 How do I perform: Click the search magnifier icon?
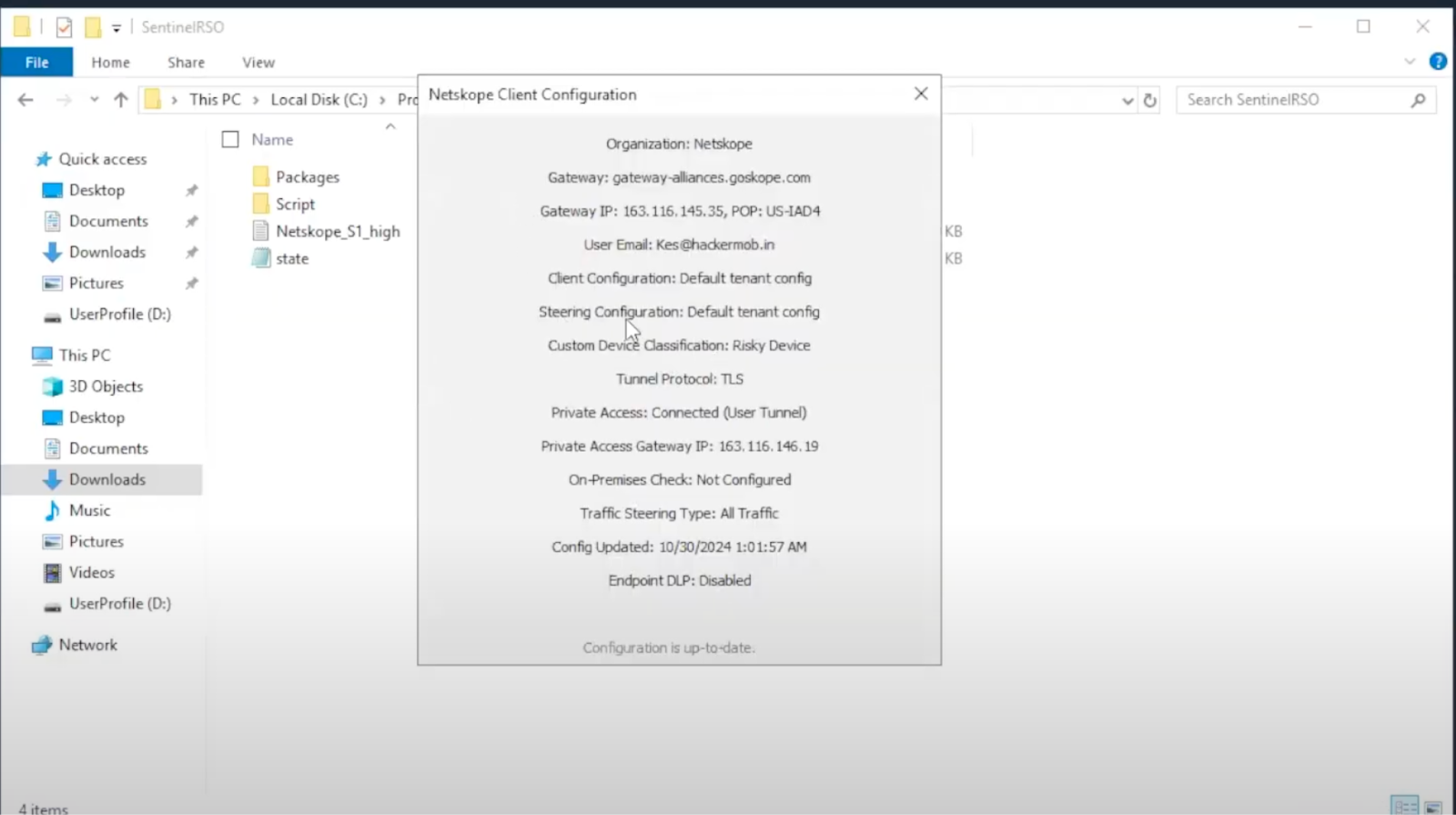pyautogui.click(x=1418, y=100)
